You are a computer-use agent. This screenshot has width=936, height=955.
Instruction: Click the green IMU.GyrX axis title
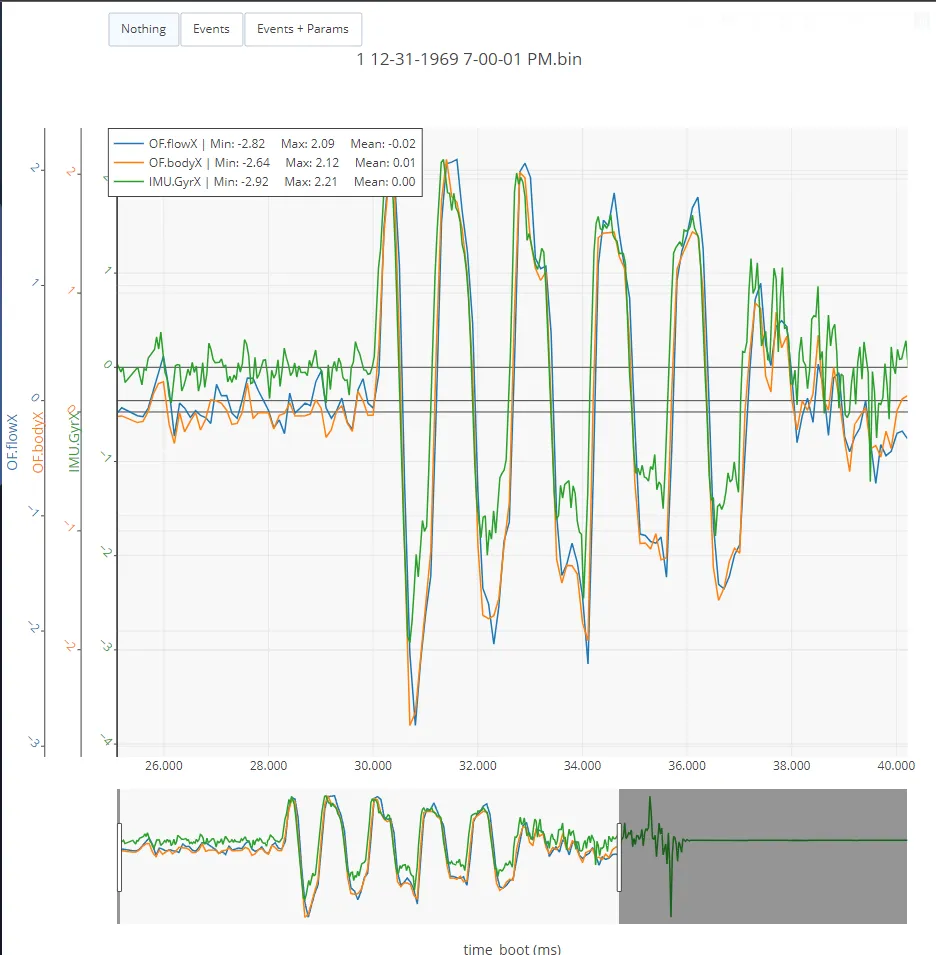(74, 441)
